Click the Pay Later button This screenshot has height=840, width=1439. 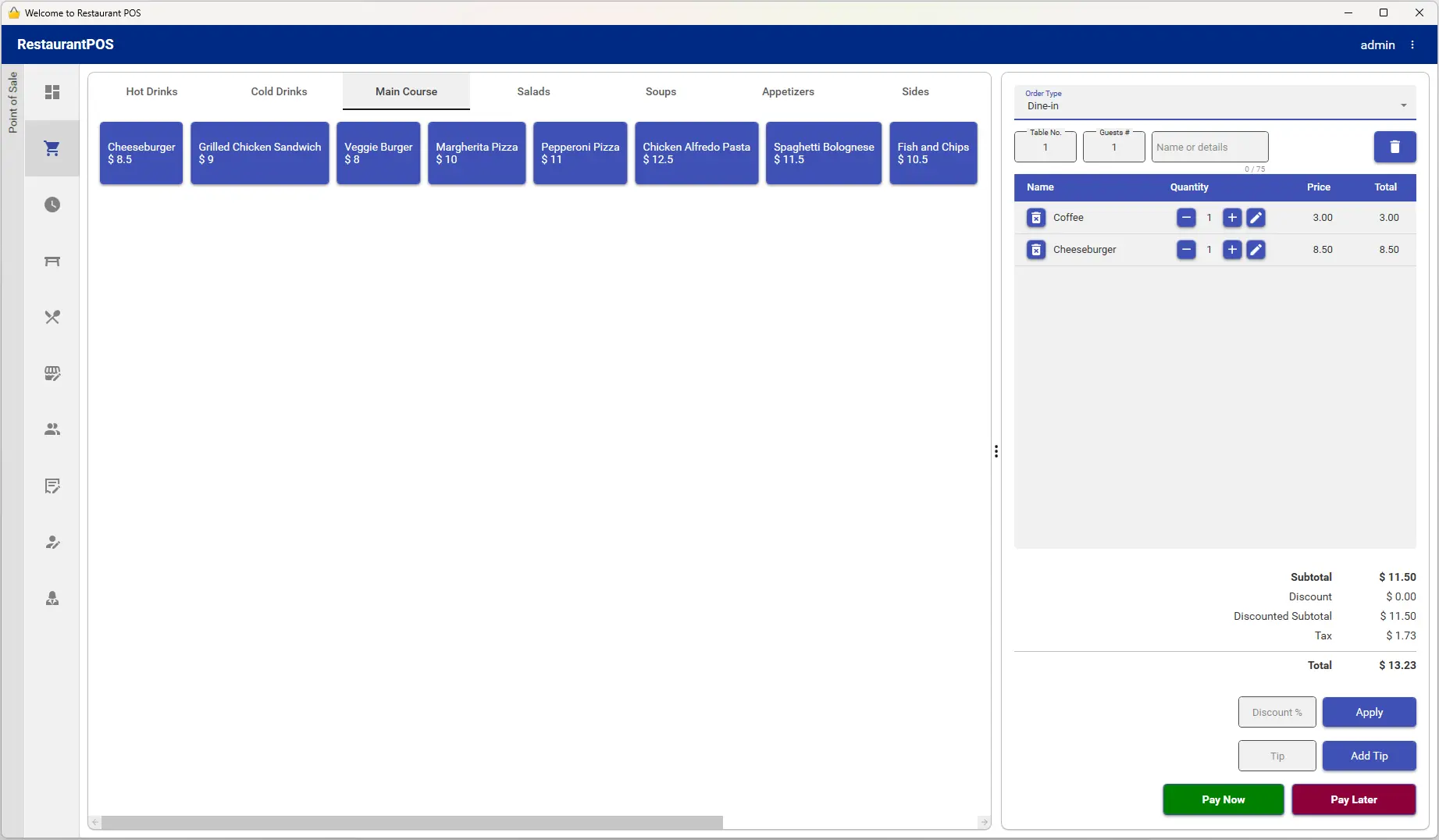(1353, 799)
